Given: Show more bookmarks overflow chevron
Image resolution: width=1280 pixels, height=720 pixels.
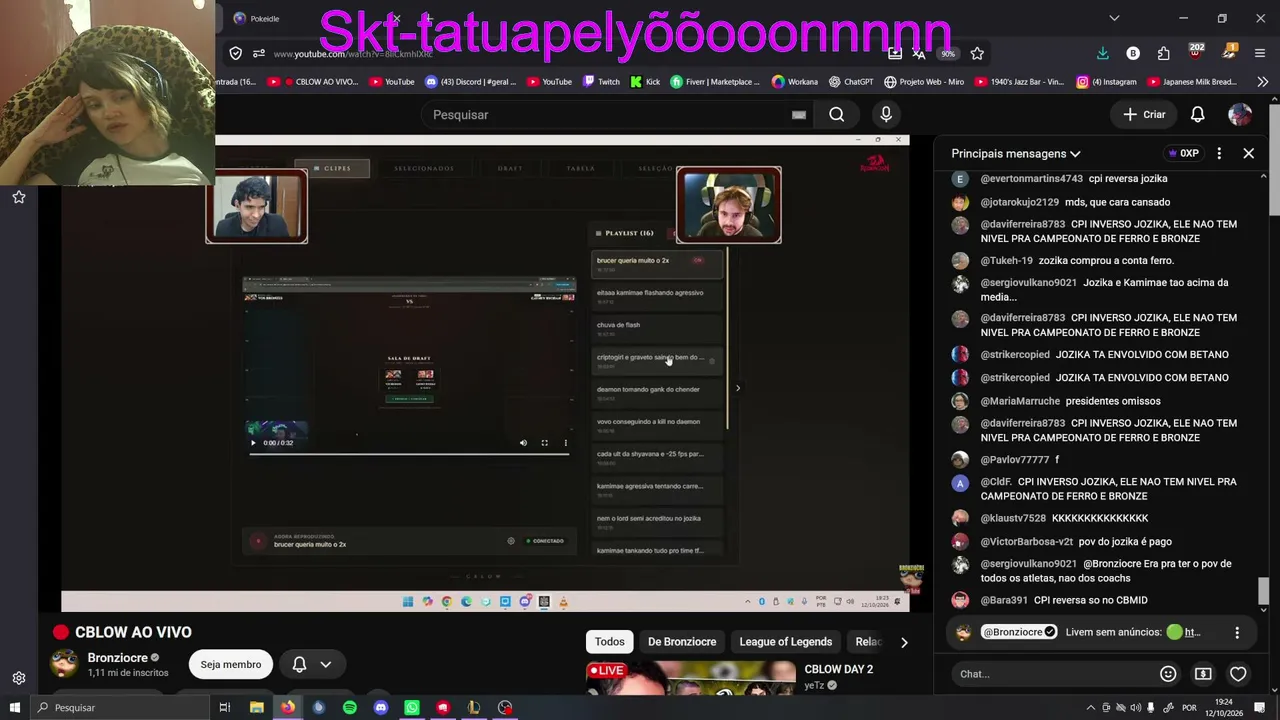Looking at the screenshot, I should tap(1262, 82).
